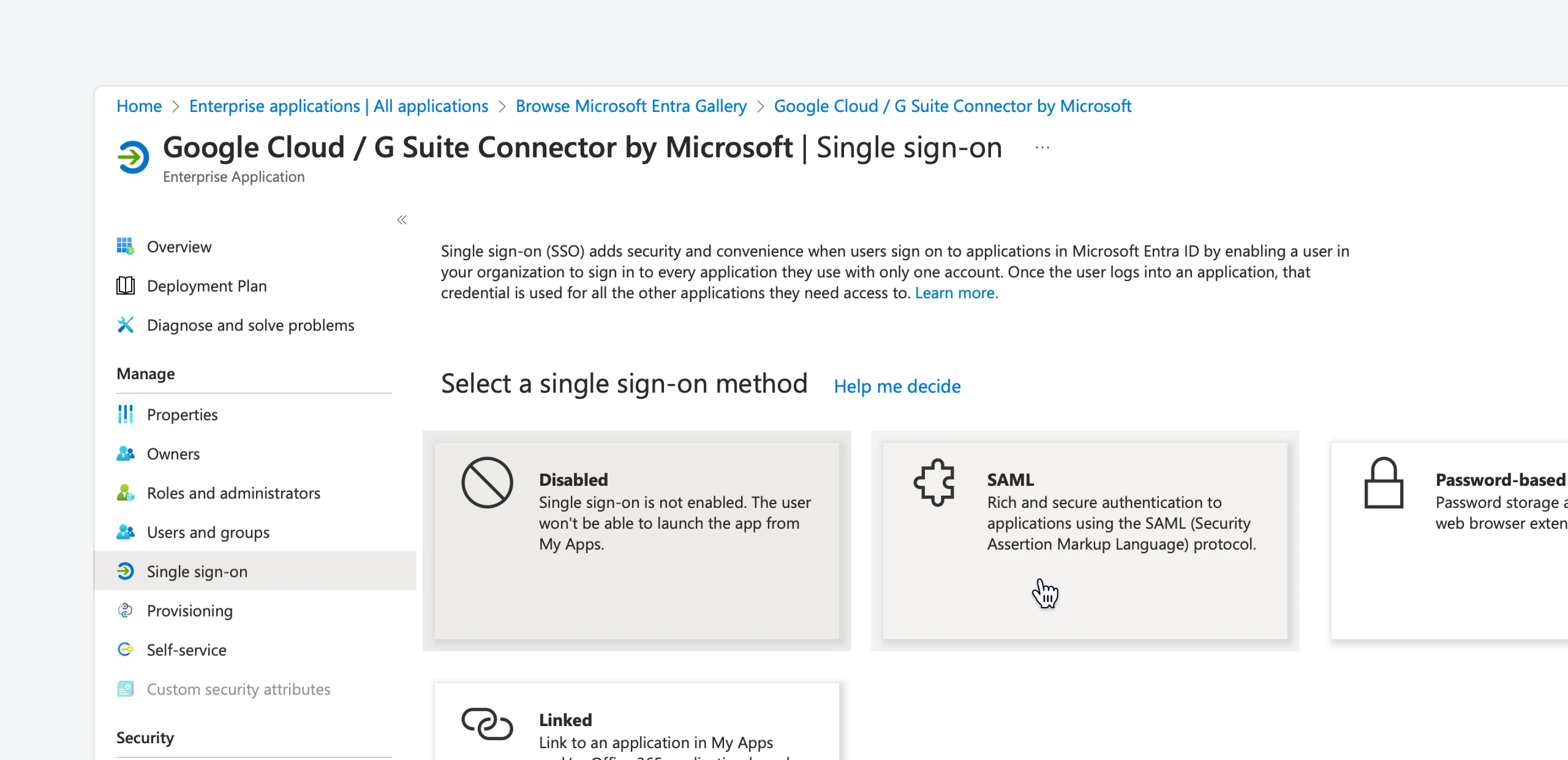
Task: Click the Disabled circle-slash icon
Action: click(x=487, y=482)
